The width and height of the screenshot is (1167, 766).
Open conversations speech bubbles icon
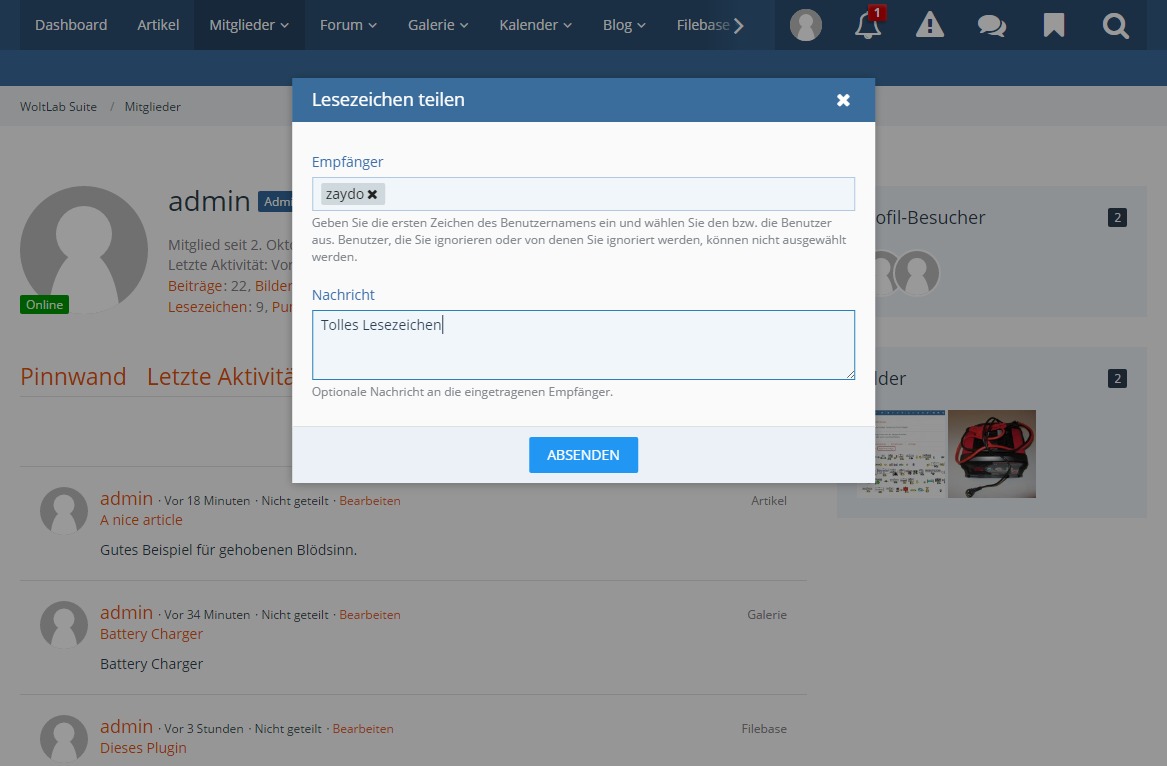click(x=991, y=25)
